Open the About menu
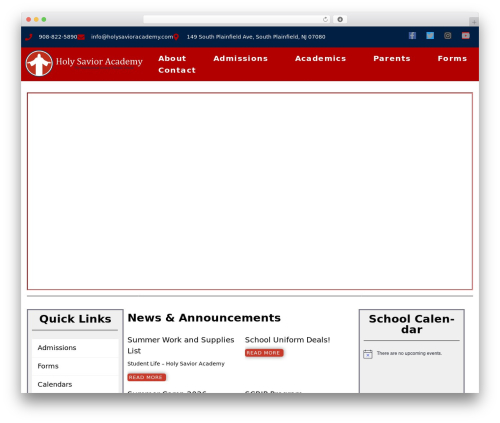This screenshot has width=500, height=423. (x=172, y=58)
